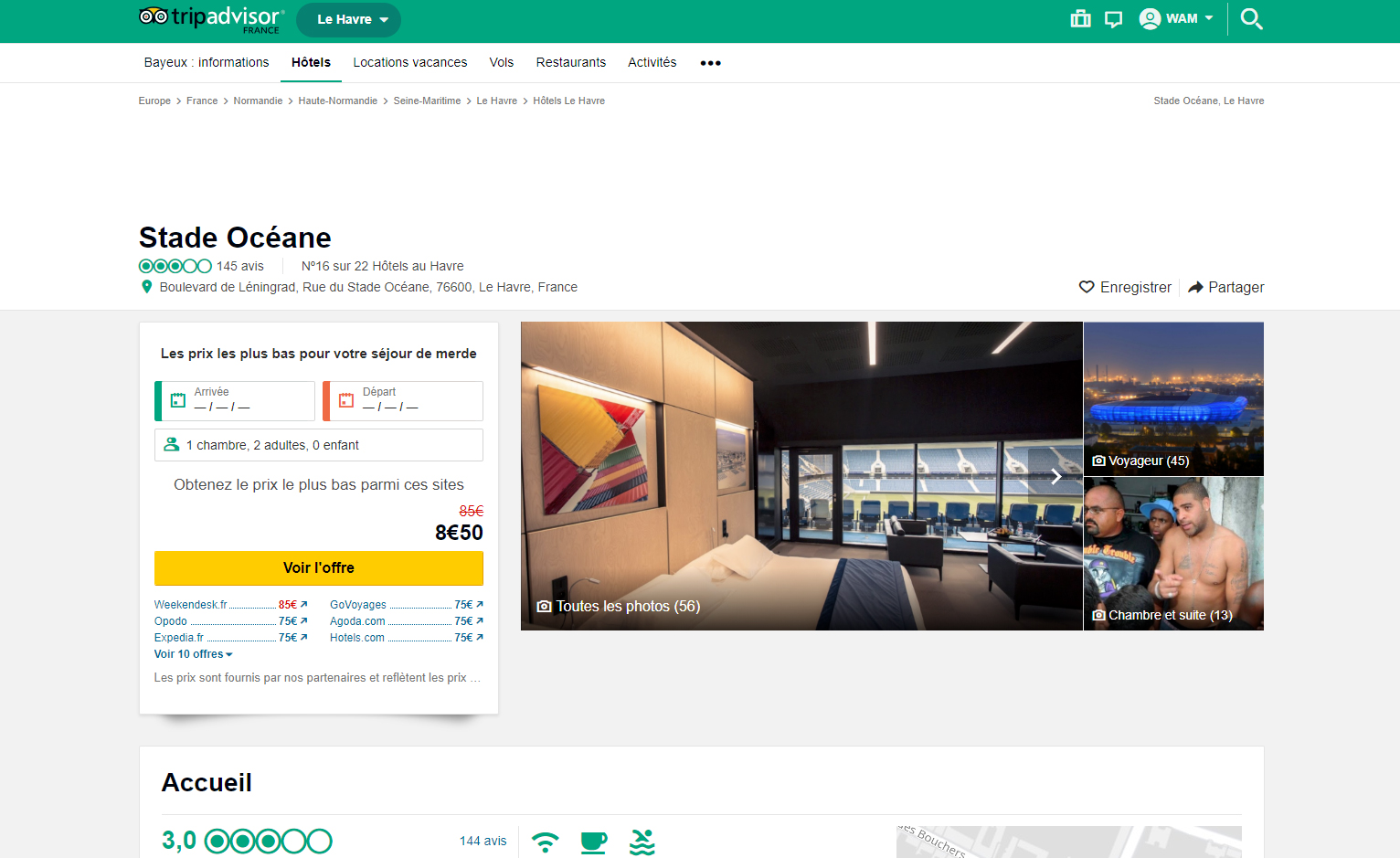The height and width of the screenshot is (858, 1400).
Task: Click the heart Enregistrer icon
Action: pos(1087,287)
